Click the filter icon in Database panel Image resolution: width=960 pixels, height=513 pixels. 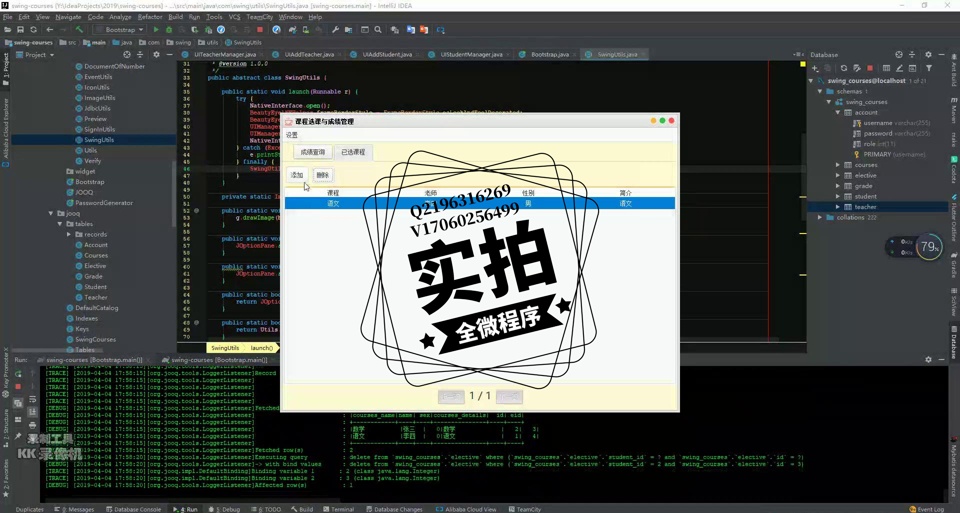[x=928, y=68]
